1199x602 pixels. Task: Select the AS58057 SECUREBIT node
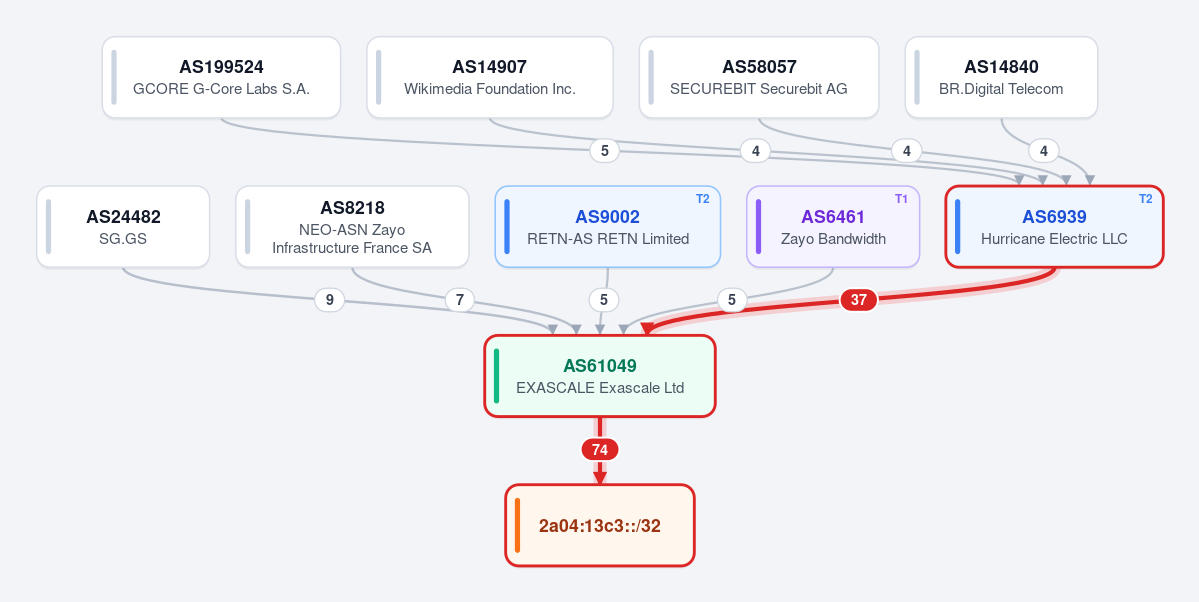[759, 77]
